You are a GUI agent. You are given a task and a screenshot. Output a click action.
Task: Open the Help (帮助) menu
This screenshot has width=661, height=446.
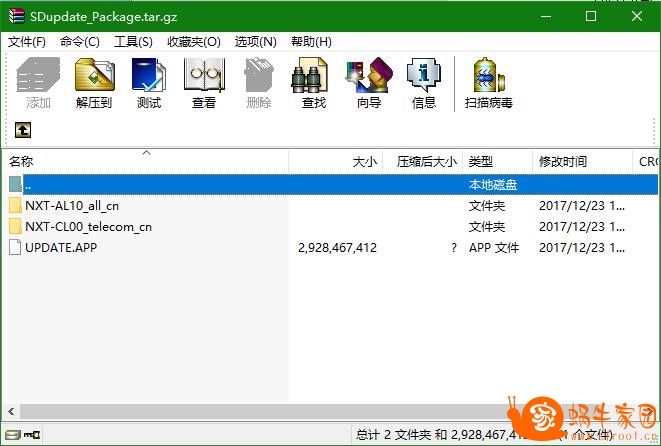point(311,42)
